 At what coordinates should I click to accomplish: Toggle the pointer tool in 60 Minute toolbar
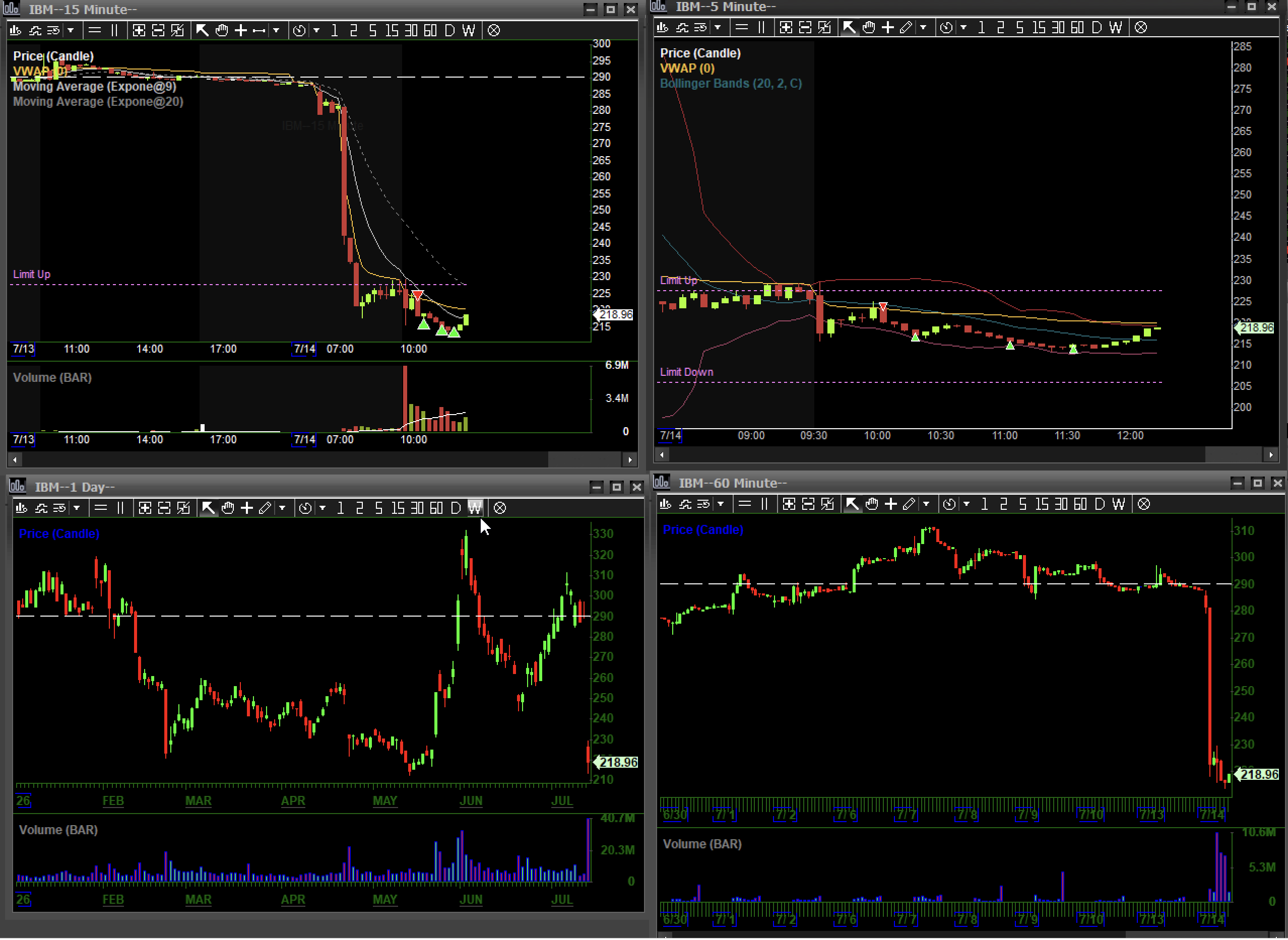(852, 504)
